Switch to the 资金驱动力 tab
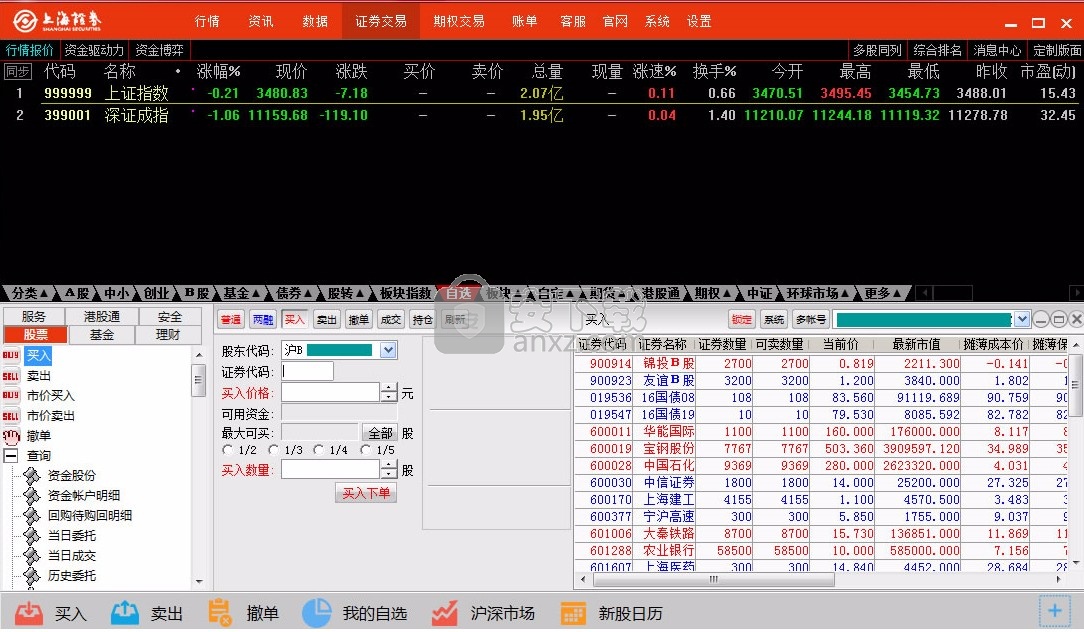The image size is (1084, 632). coord(94,50)
